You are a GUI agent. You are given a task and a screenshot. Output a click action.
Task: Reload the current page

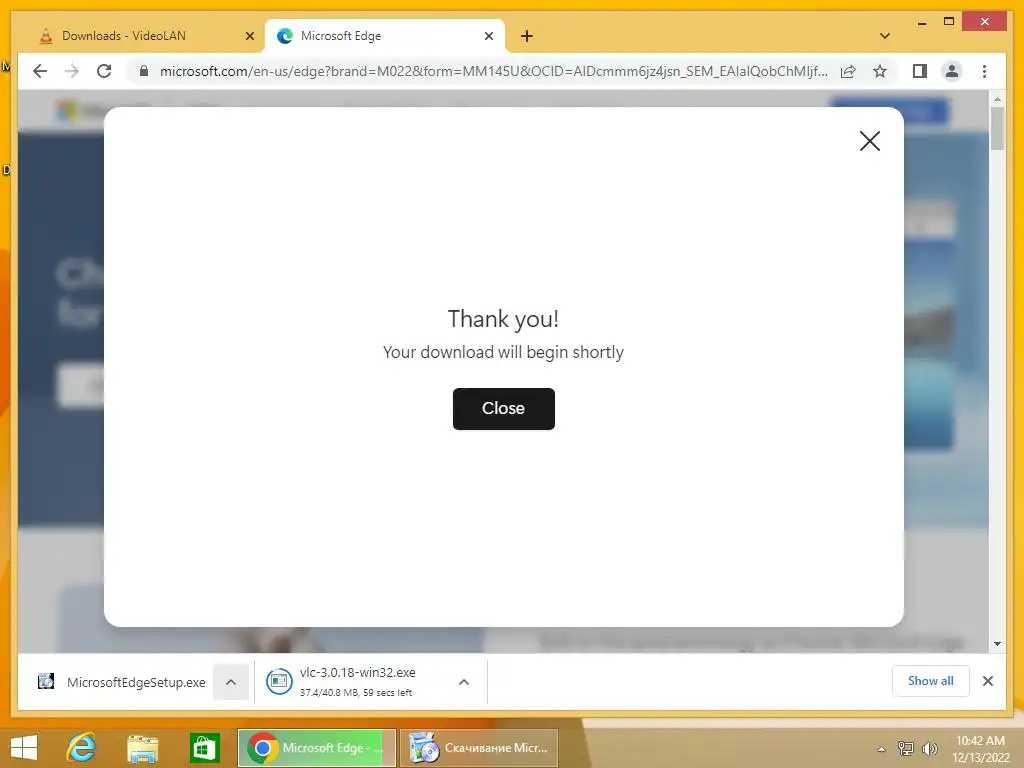104,71
